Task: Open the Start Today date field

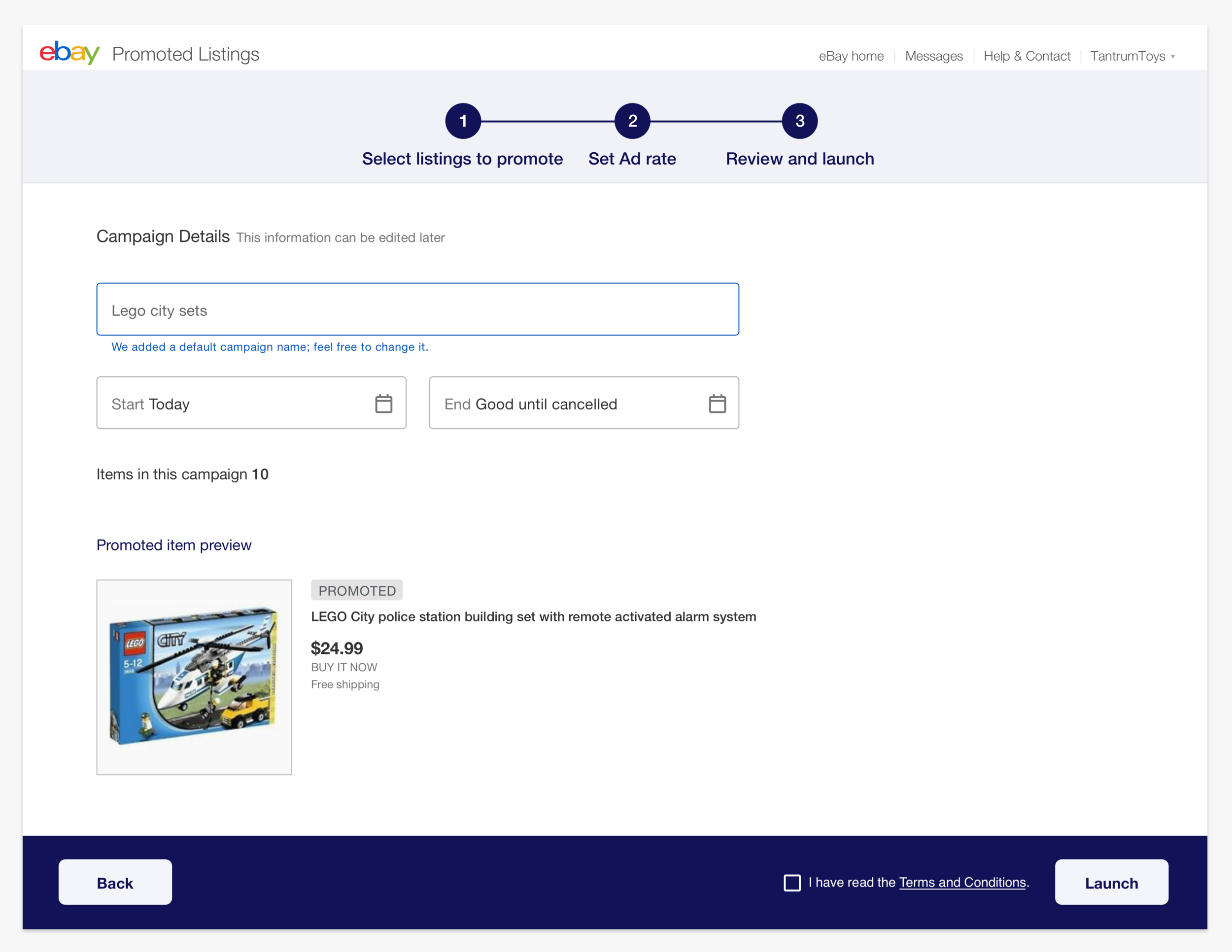Action: [x=237, y=404]
